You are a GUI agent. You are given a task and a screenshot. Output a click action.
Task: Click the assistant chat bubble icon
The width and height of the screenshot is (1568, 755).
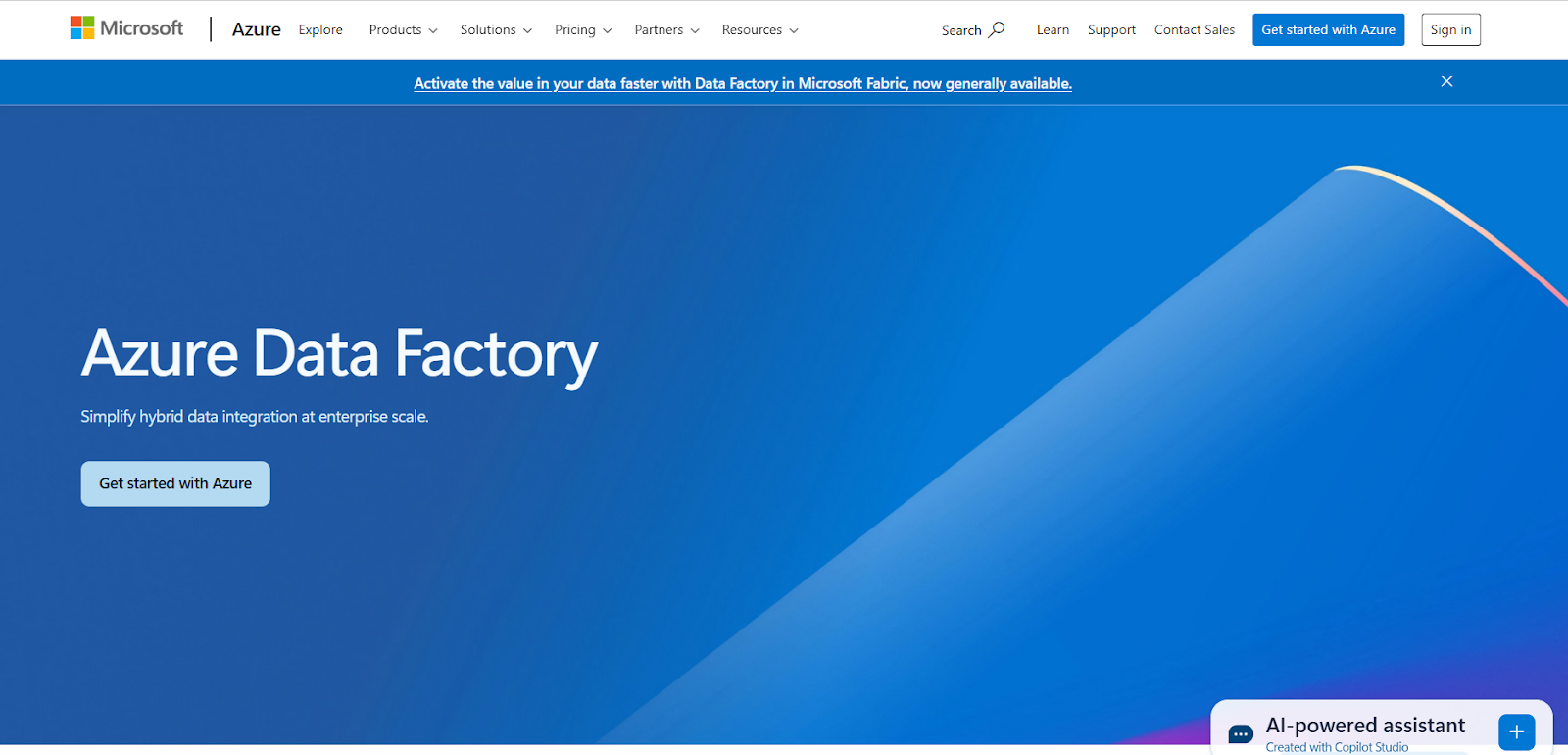[1241, 733]
